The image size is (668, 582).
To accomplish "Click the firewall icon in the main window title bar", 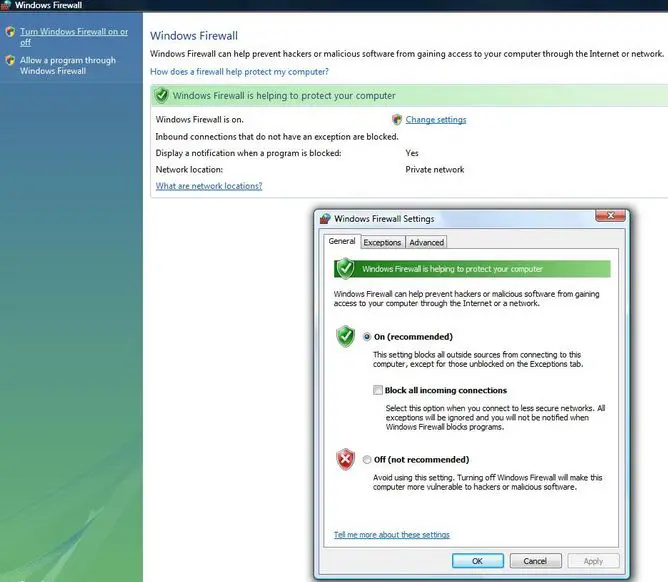I will click(6, 5).
